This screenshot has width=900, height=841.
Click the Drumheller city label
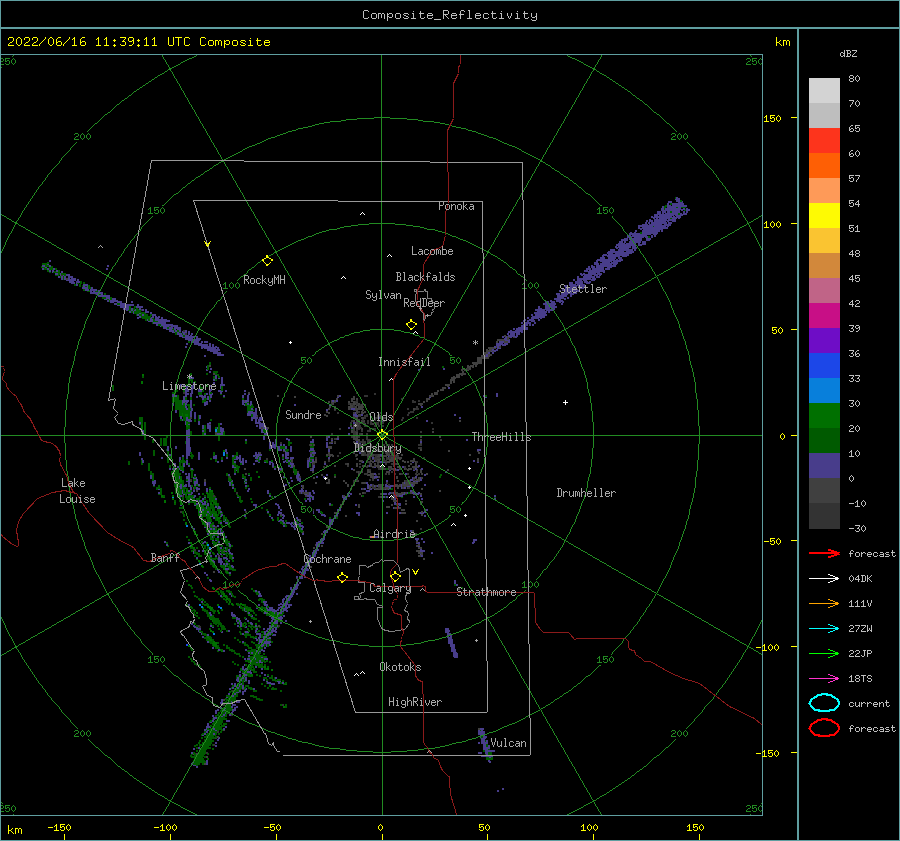pyautogui.click(x=586, y=493)
